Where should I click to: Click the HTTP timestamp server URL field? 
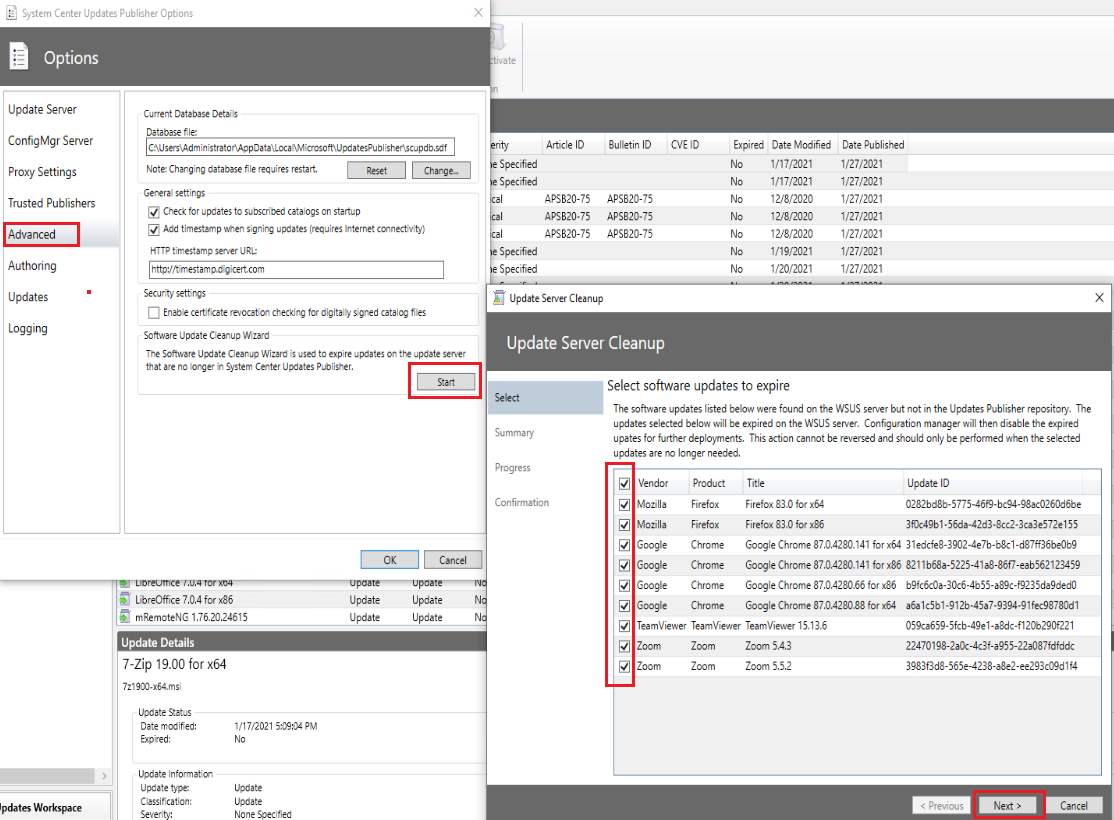(x=296, y=269)
